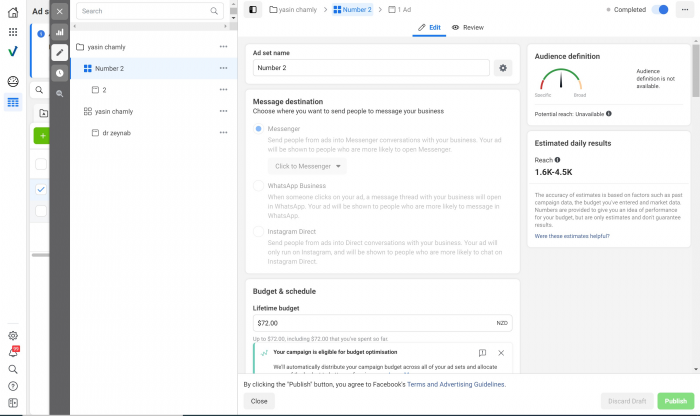Click the gear icon beside ad set name
700x416 pixels.
click(x=503, y=68)
